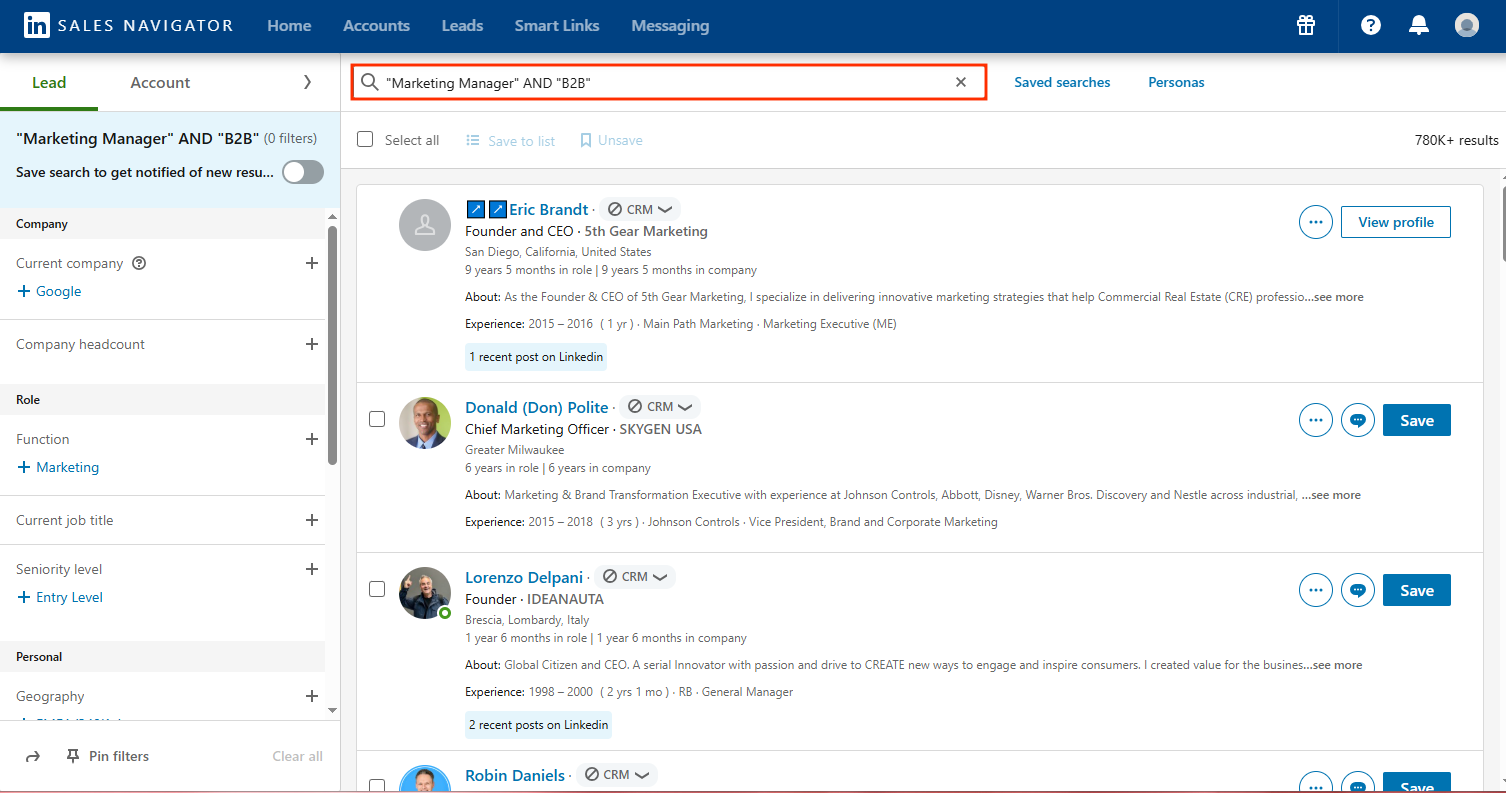Viewport: 1506px width, 793px height.
Task: Open Saved searches
Action: [1062, 82]
